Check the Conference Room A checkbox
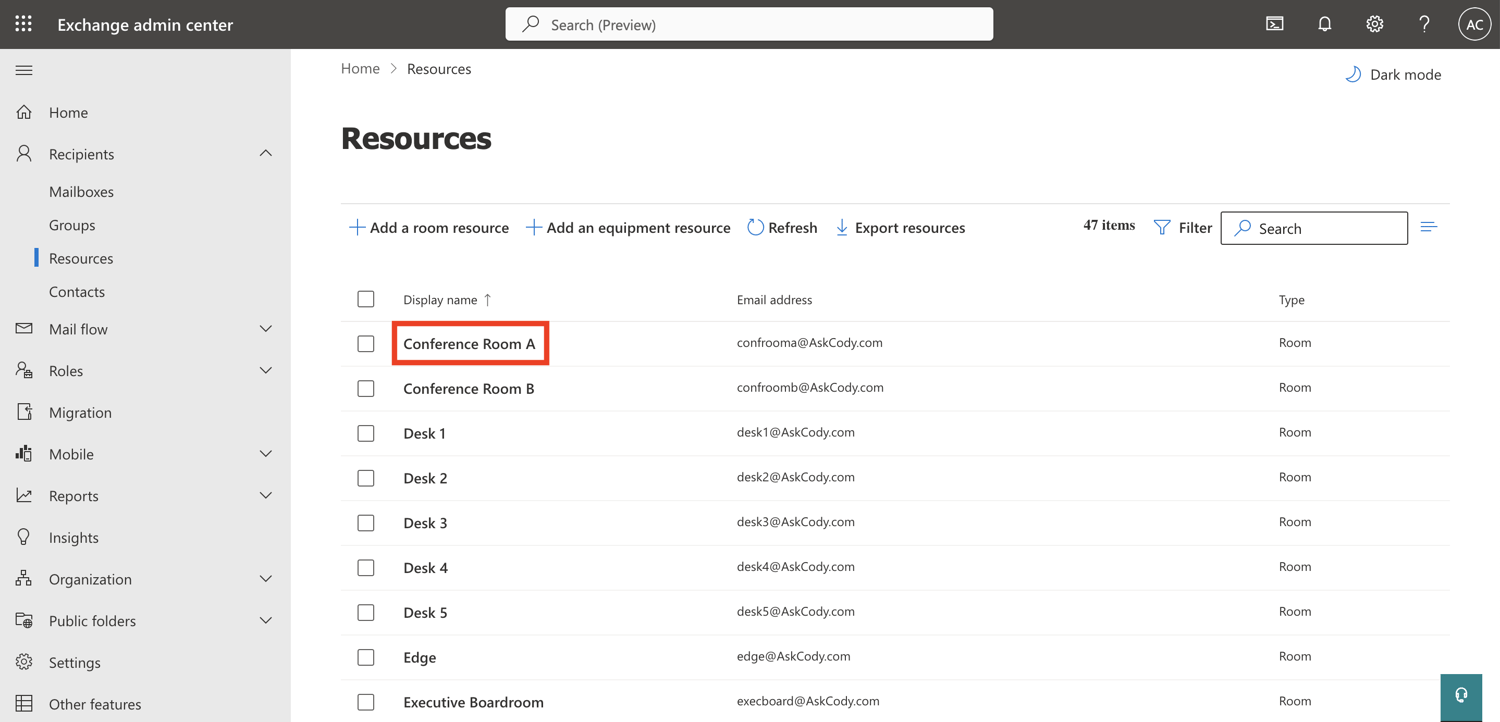Viewport: 1500px width, 722px height. point(366,342)
